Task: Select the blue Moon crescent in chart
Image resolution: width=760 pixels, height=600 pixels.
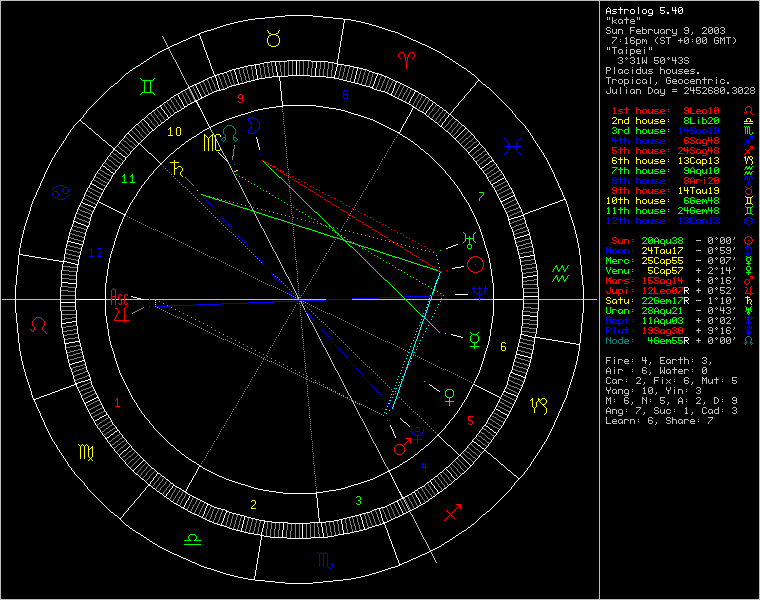Action: [253, 126]
